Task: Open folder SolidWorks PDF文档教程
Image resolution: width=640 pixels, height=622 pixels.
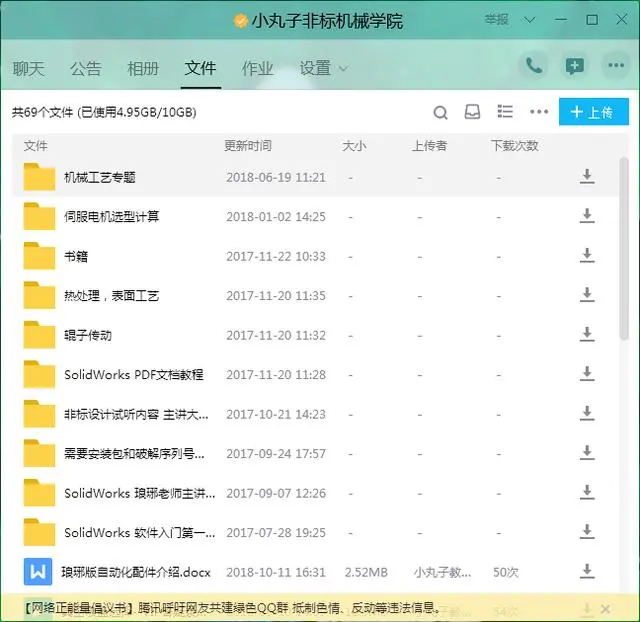Action: pos(134,375)
